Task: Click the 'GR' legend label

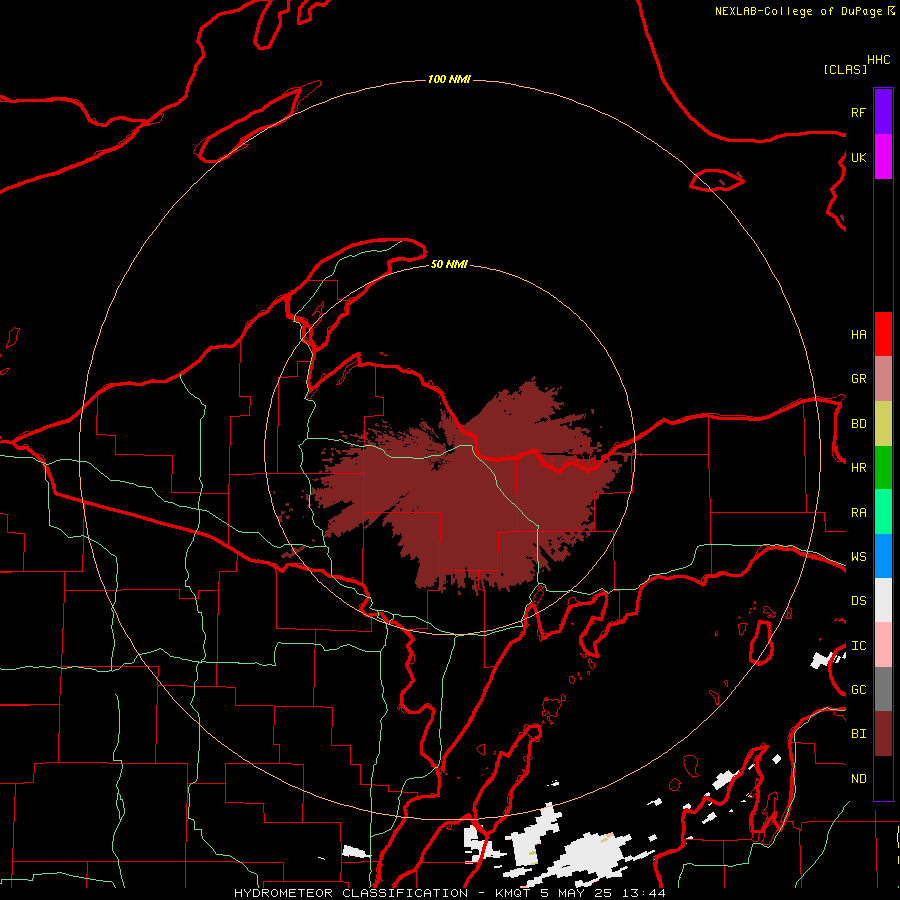Action: 858,379
